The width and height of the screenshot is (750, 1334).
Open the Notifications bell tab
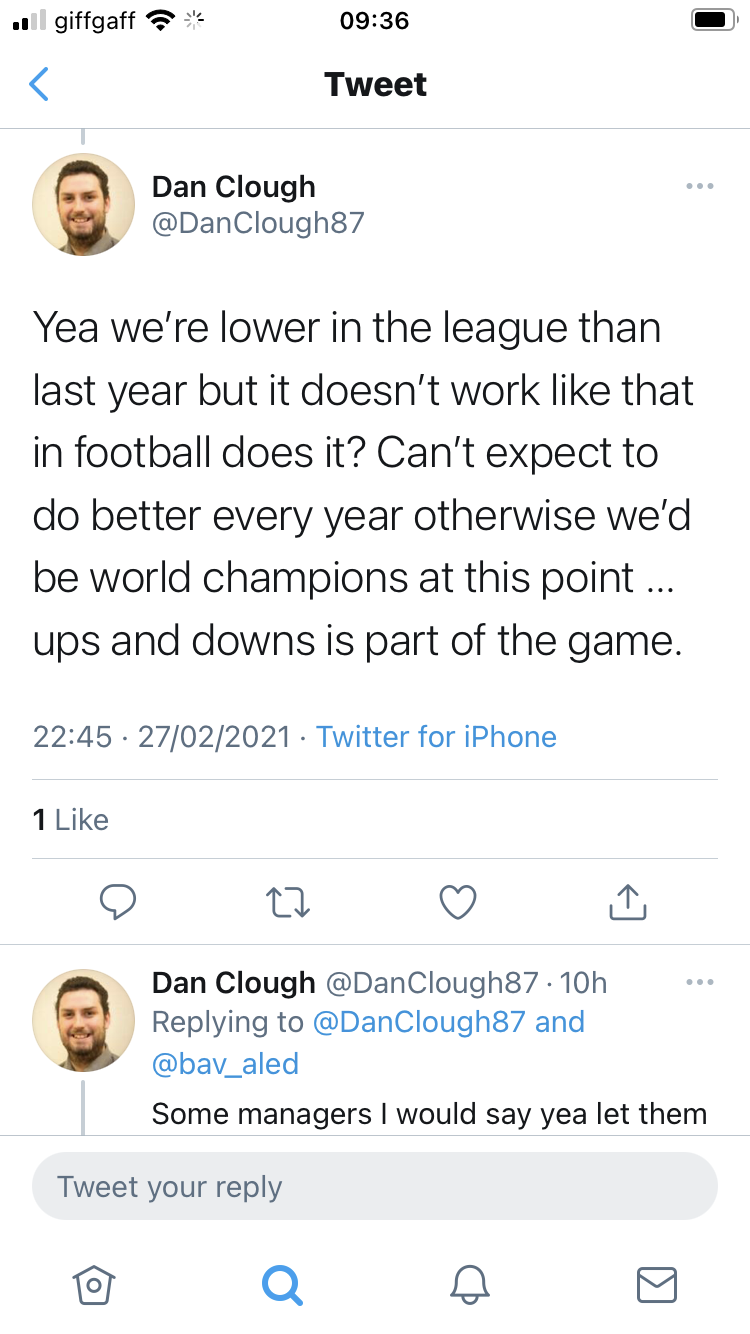click(470, 1284)
